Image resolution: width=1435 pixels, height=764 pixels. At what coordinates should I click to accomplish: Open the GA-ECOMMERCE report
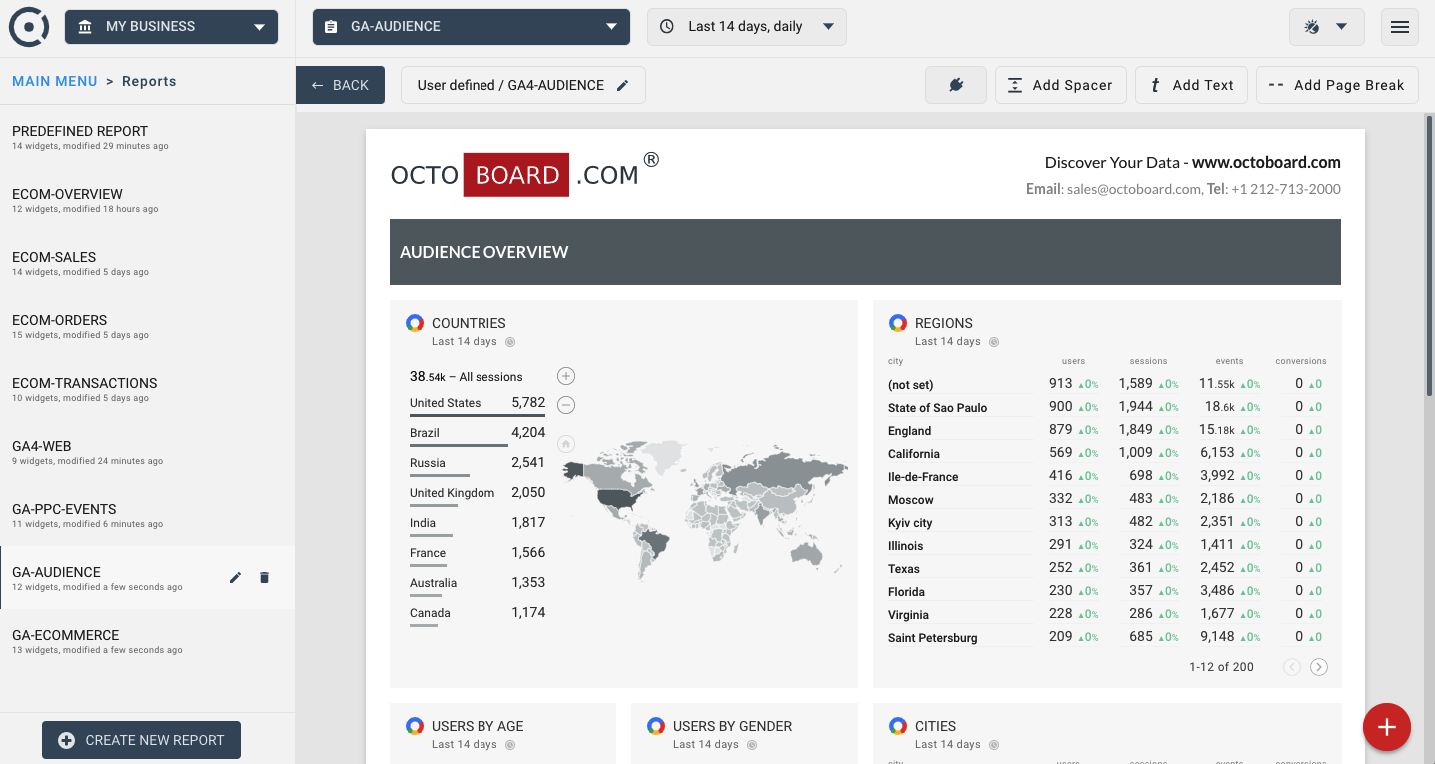pyautogui.click(x=147, y=642)
